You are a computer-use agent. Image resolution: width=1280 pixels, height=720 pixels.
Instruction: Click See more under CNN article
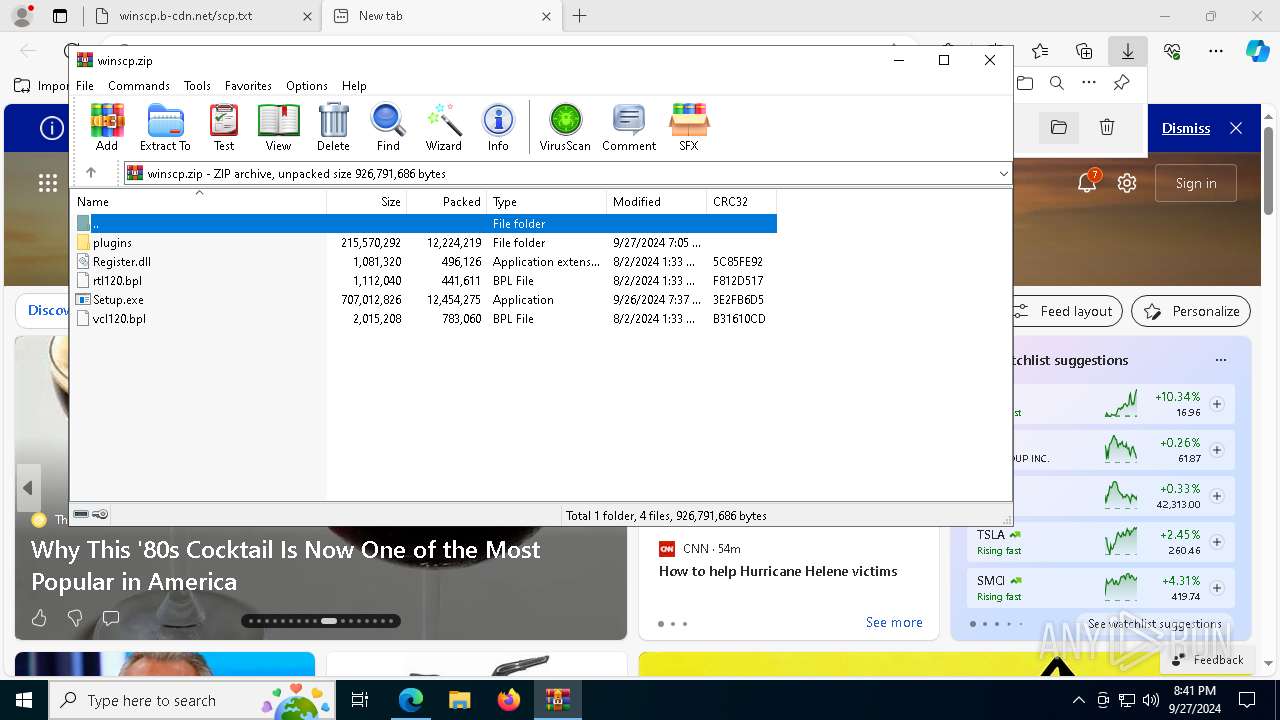(x=894, y=622)
